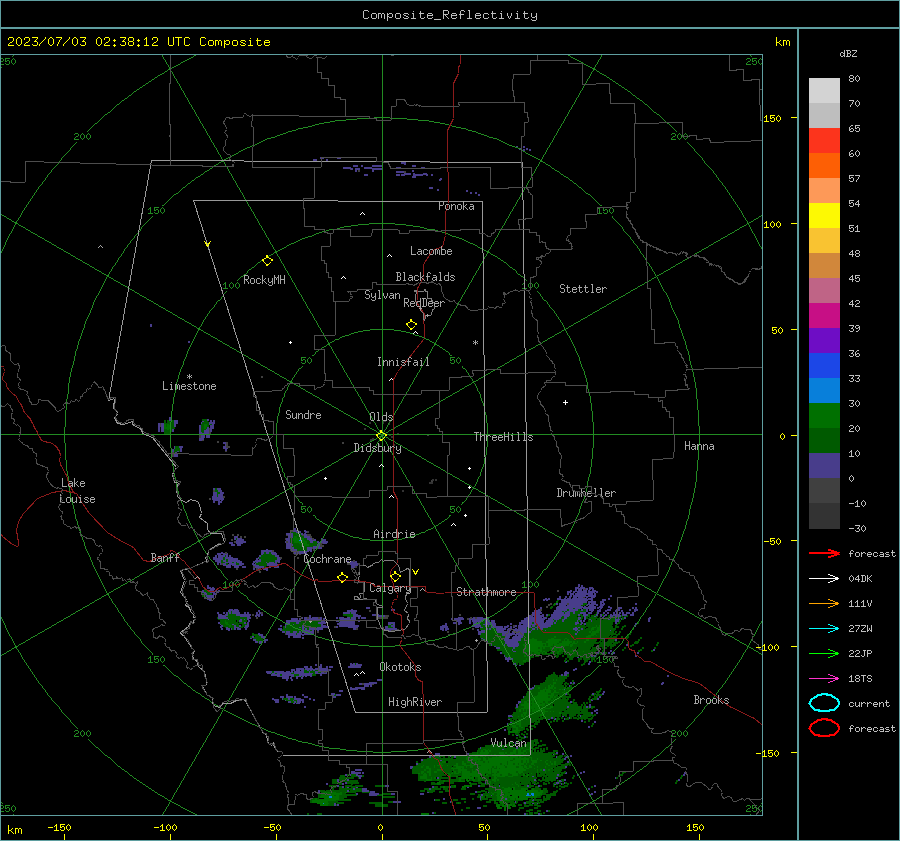The height and width of the screenshot is (841, 900).
Task: Click the orange 111V arrow icon
Action: point(824,603)
